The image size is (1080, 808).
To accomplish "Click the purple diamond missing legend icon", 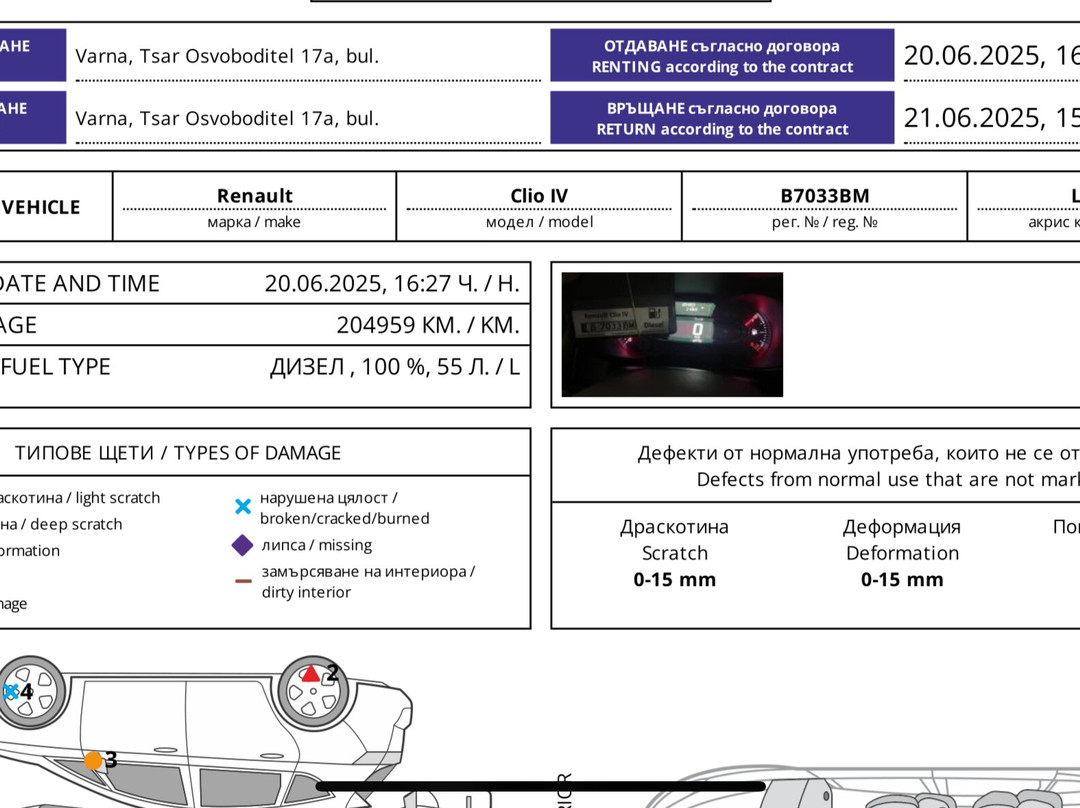I will coord(242,546).
